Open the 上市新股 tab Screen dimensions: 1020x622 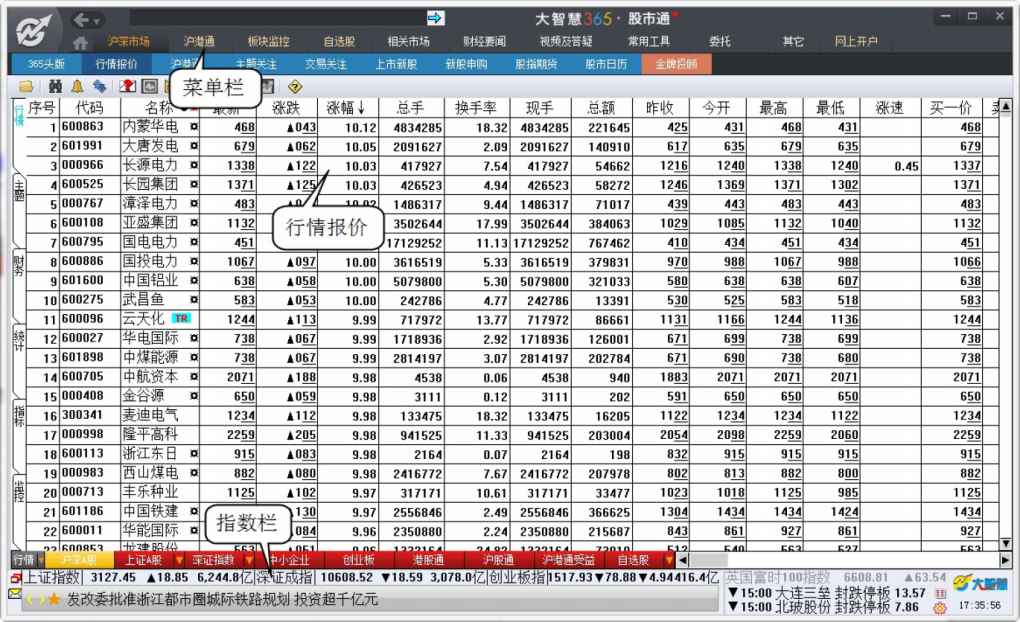tap(396, 64)
